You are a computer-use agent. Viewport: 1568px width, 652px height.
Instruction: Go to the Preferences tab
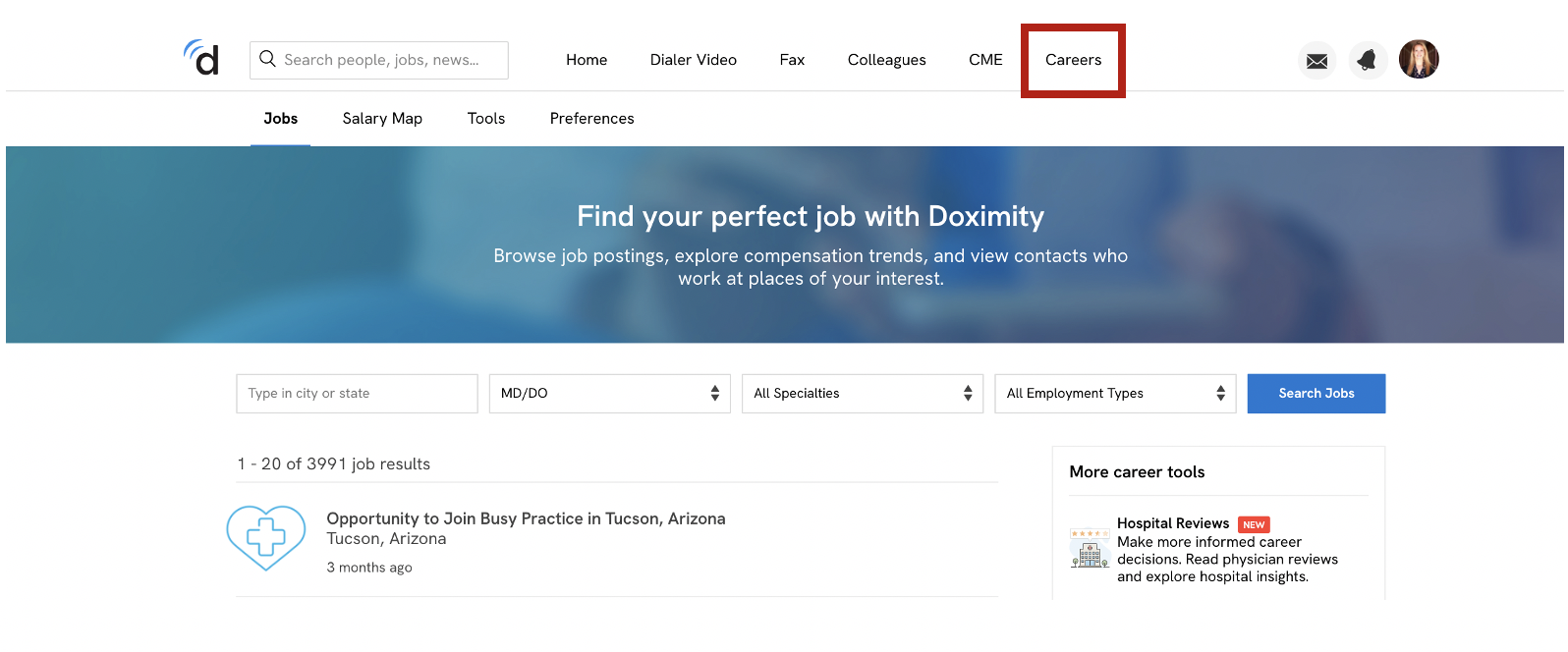[x=591, y=119]
